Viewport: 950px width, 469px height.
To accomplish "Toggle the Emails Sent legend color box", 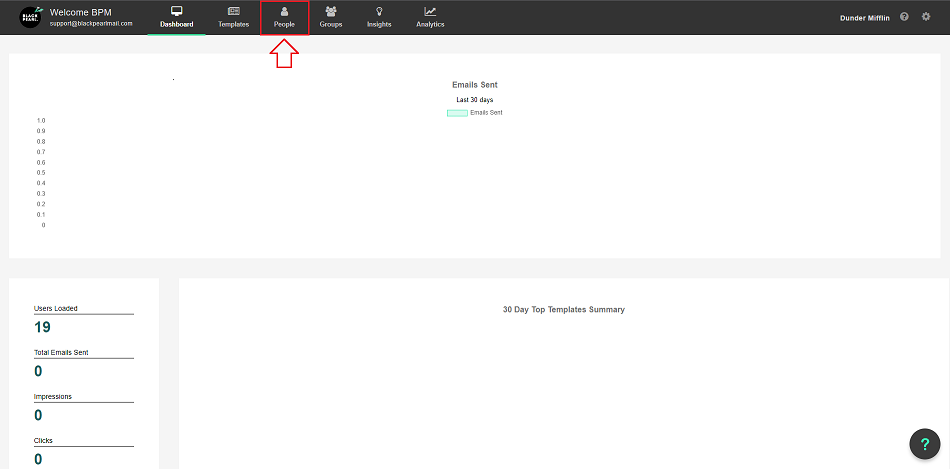I will coord(457,113).
